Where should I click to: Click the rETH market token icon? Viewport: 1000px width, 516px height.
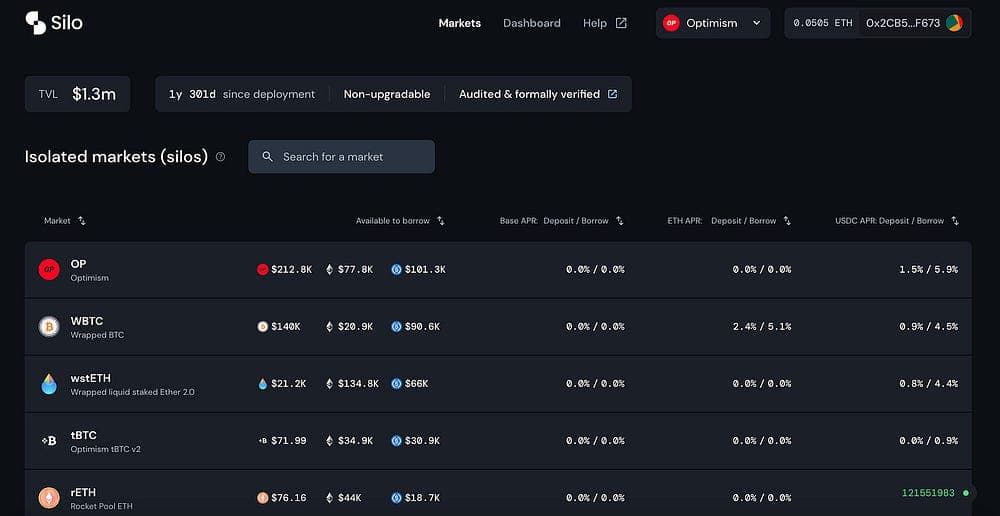49,498
